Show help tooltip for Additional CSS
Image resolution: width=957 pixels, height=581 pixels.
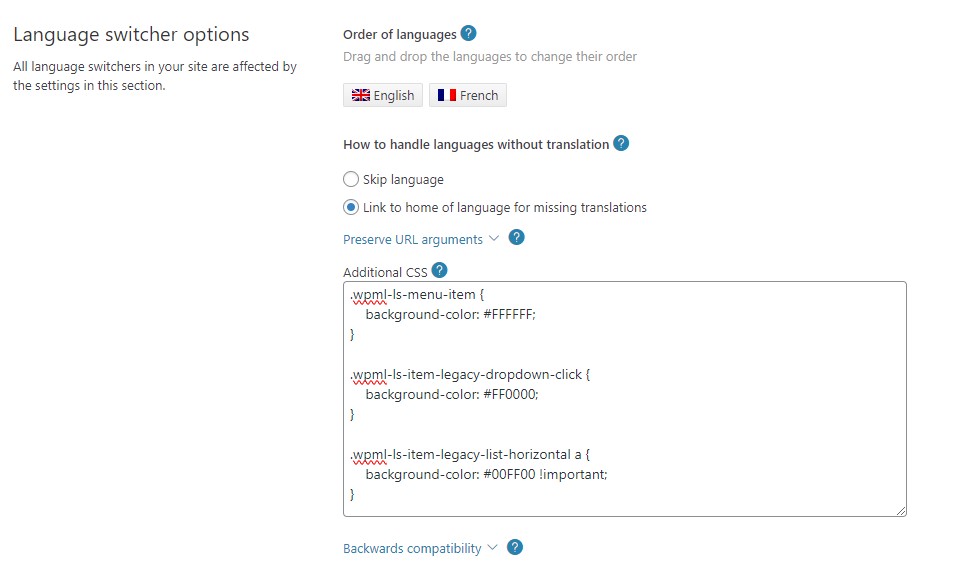click(x=439, y=270)
